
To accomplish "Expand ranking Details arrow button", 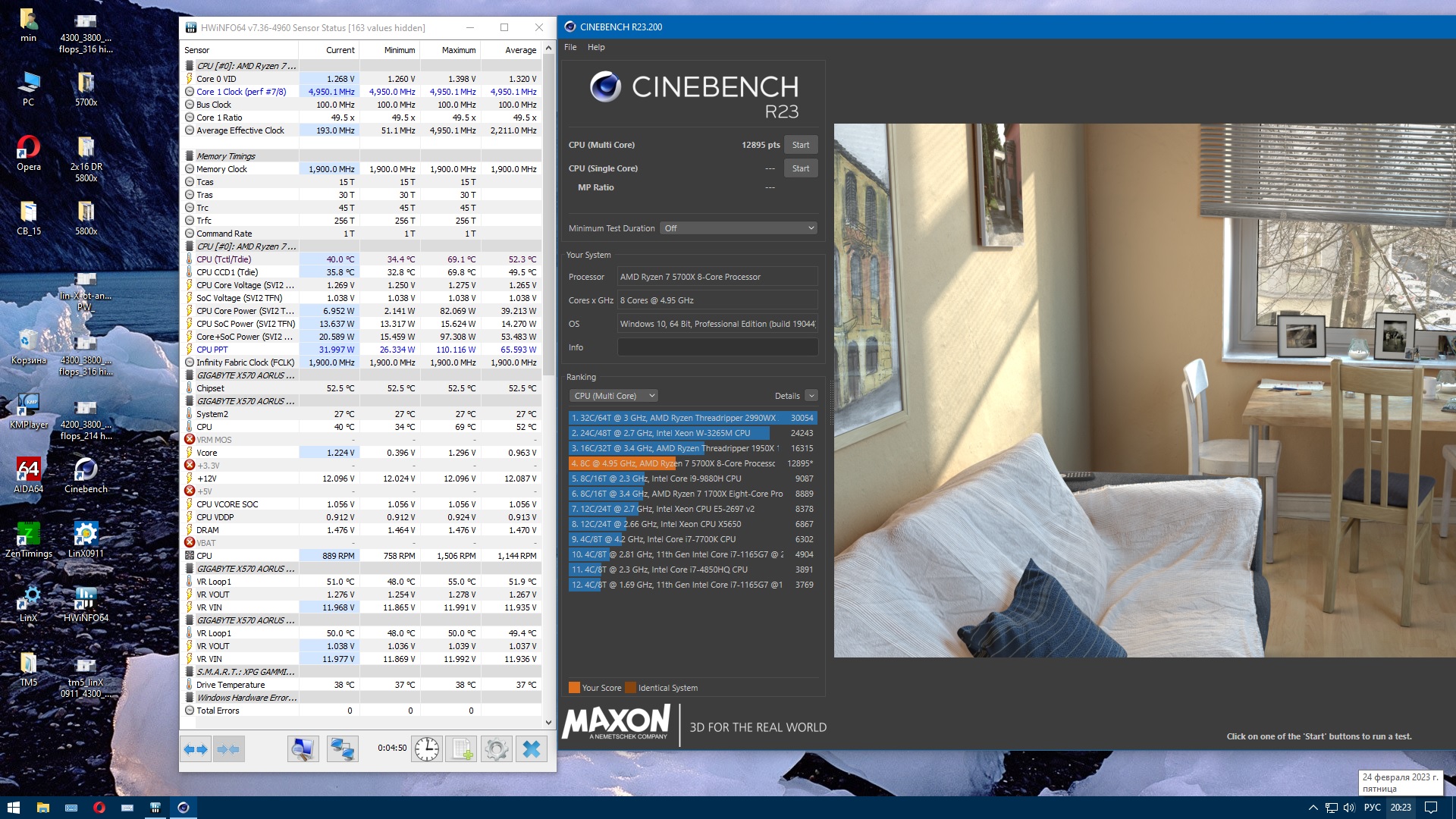I will 811,396.
